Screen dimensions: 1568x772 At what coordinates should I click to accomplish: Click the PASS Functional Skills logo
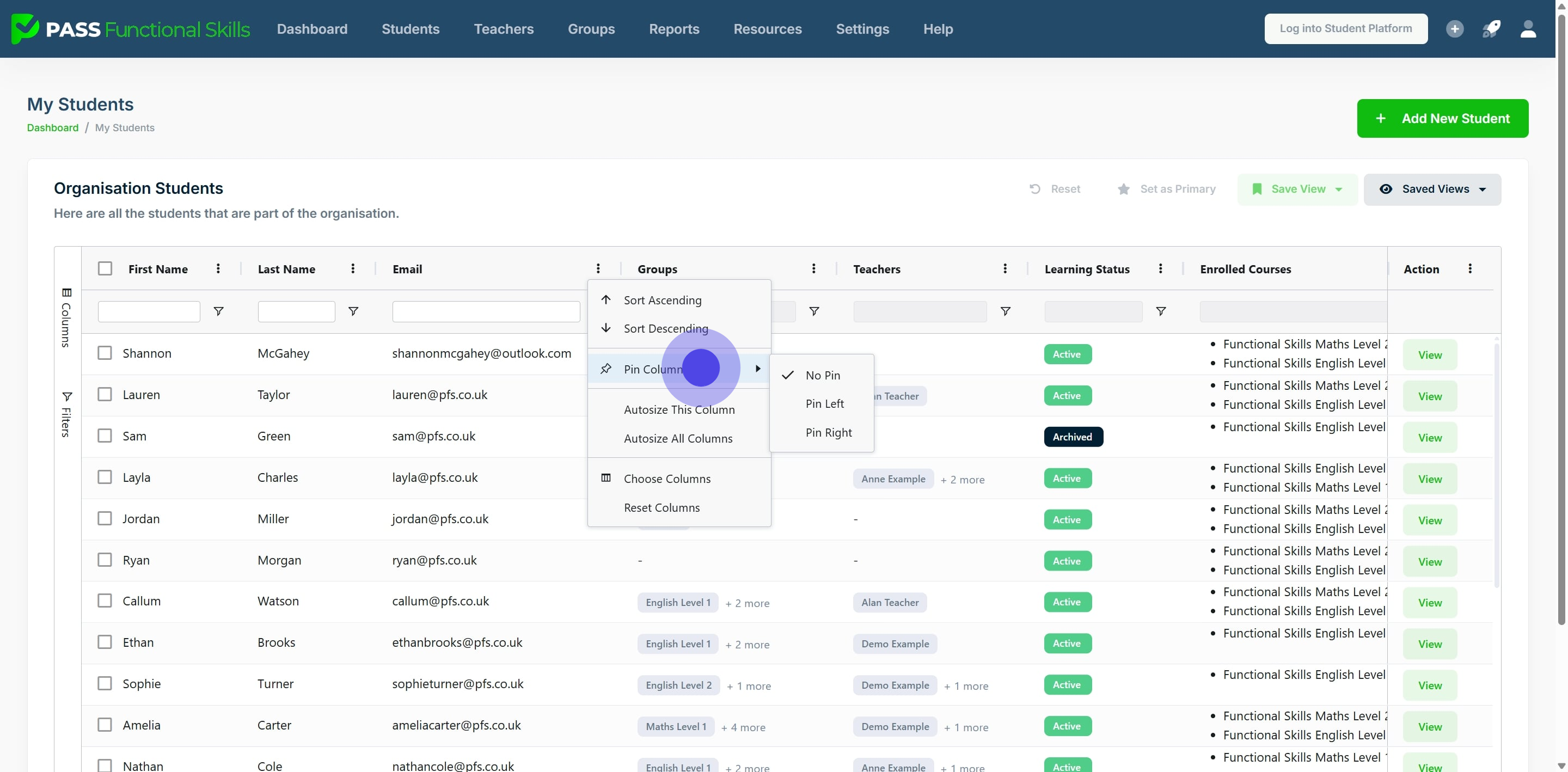(x=130, y=29)
